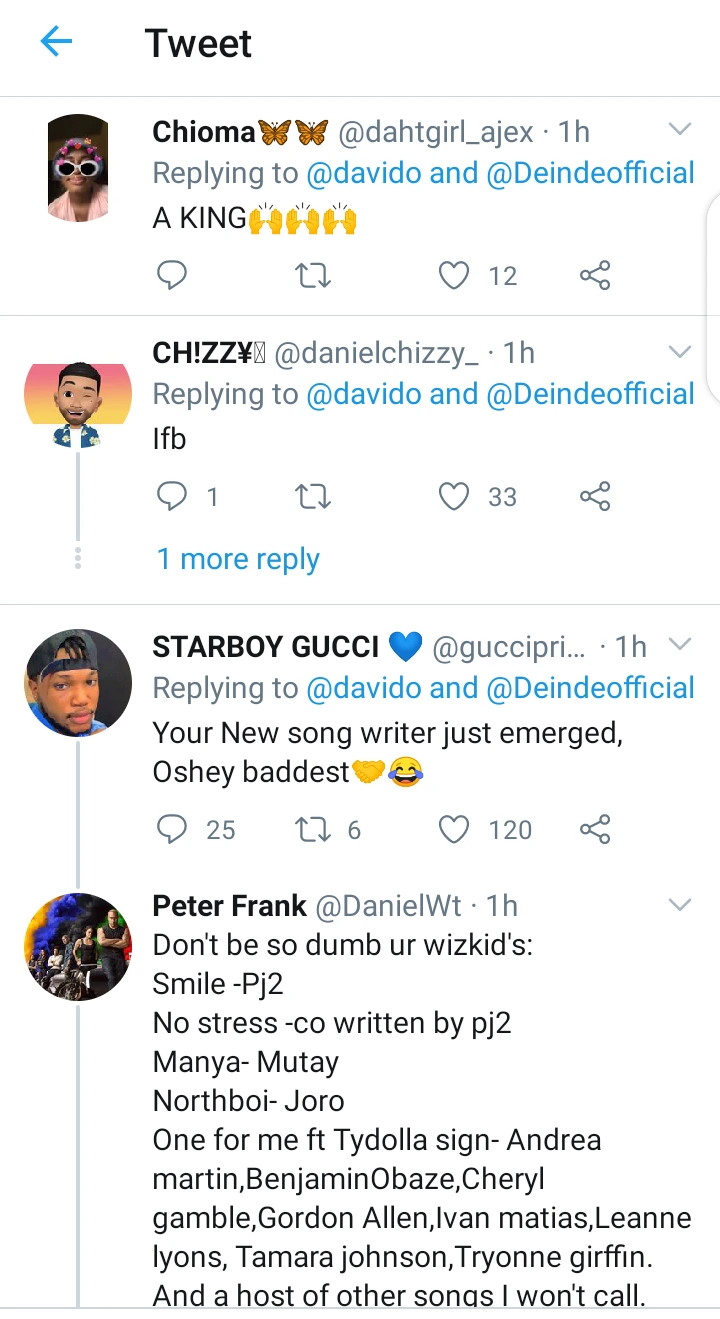Open options chevron on CH!ZZY's tweet

click(679, 351)
